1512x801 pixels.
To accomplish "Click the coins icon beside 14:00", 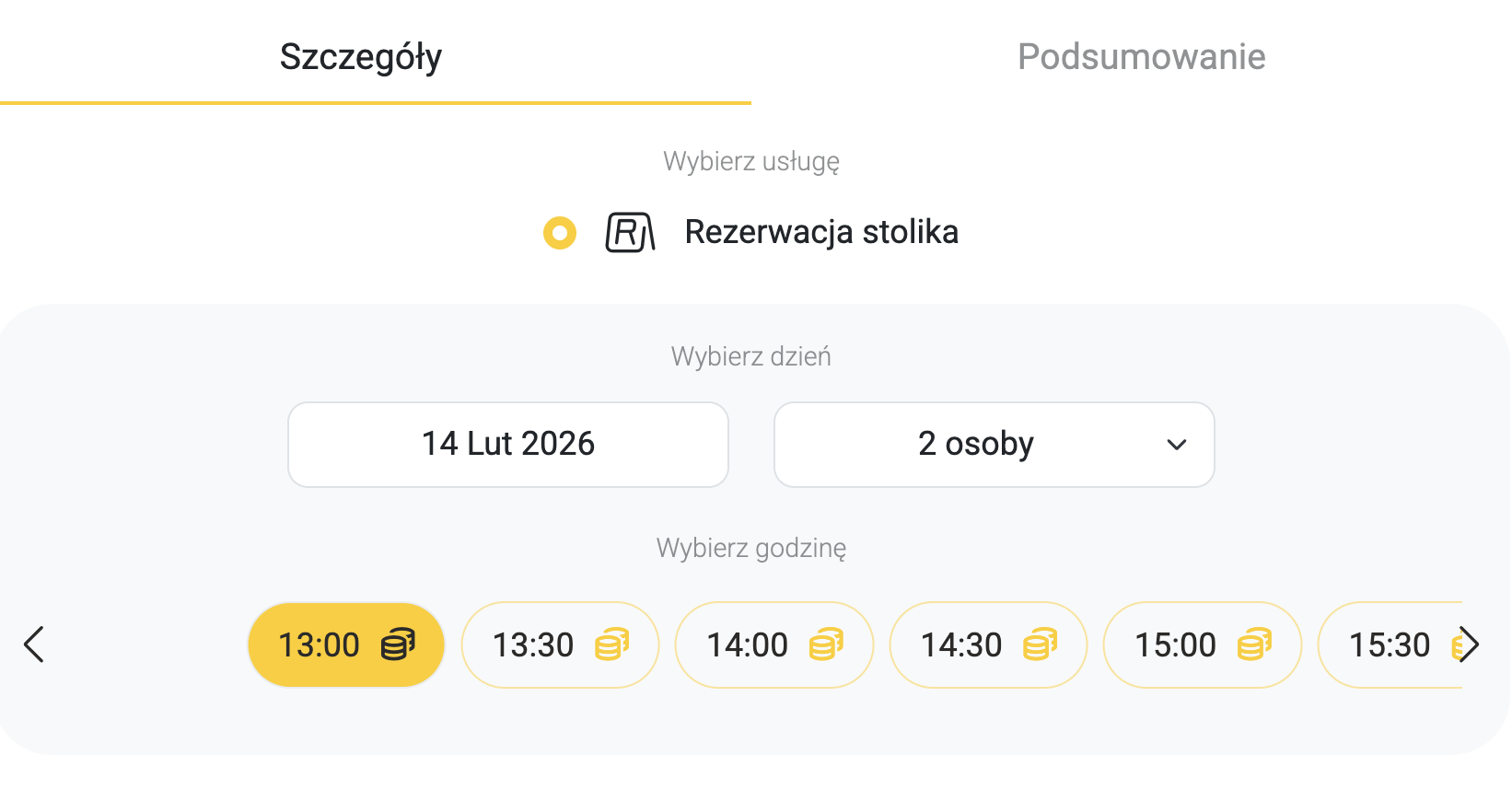I will tap(826, 644).
